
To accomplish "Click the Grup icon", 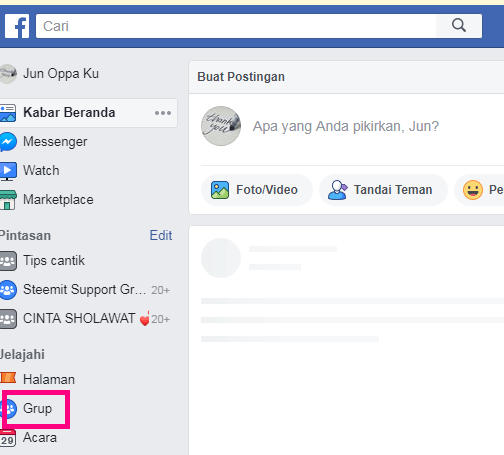I will pos(8,409).
